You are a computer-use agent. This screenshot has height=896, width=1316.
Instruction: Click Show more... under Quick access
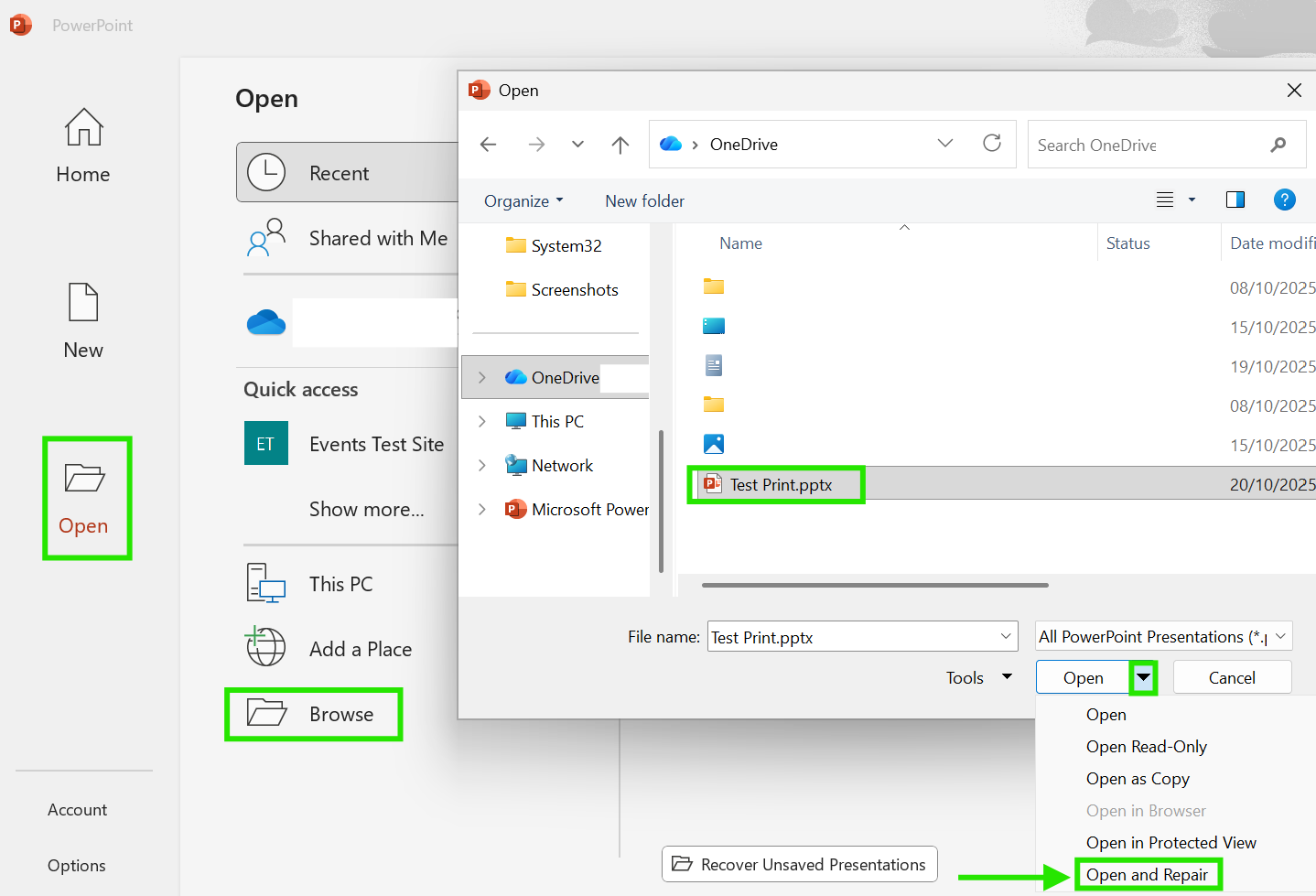click(367, 509)
